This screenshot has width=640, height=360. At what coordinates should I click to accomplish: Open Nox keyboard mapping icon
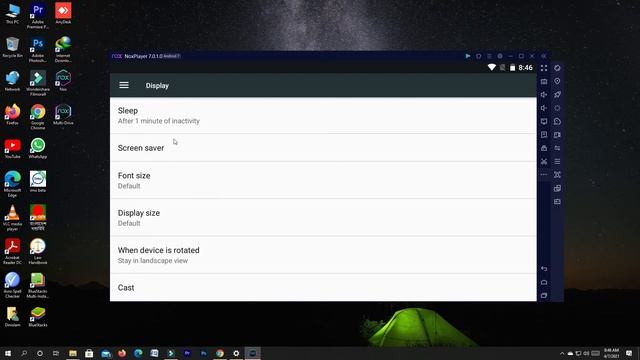[544, 81]
